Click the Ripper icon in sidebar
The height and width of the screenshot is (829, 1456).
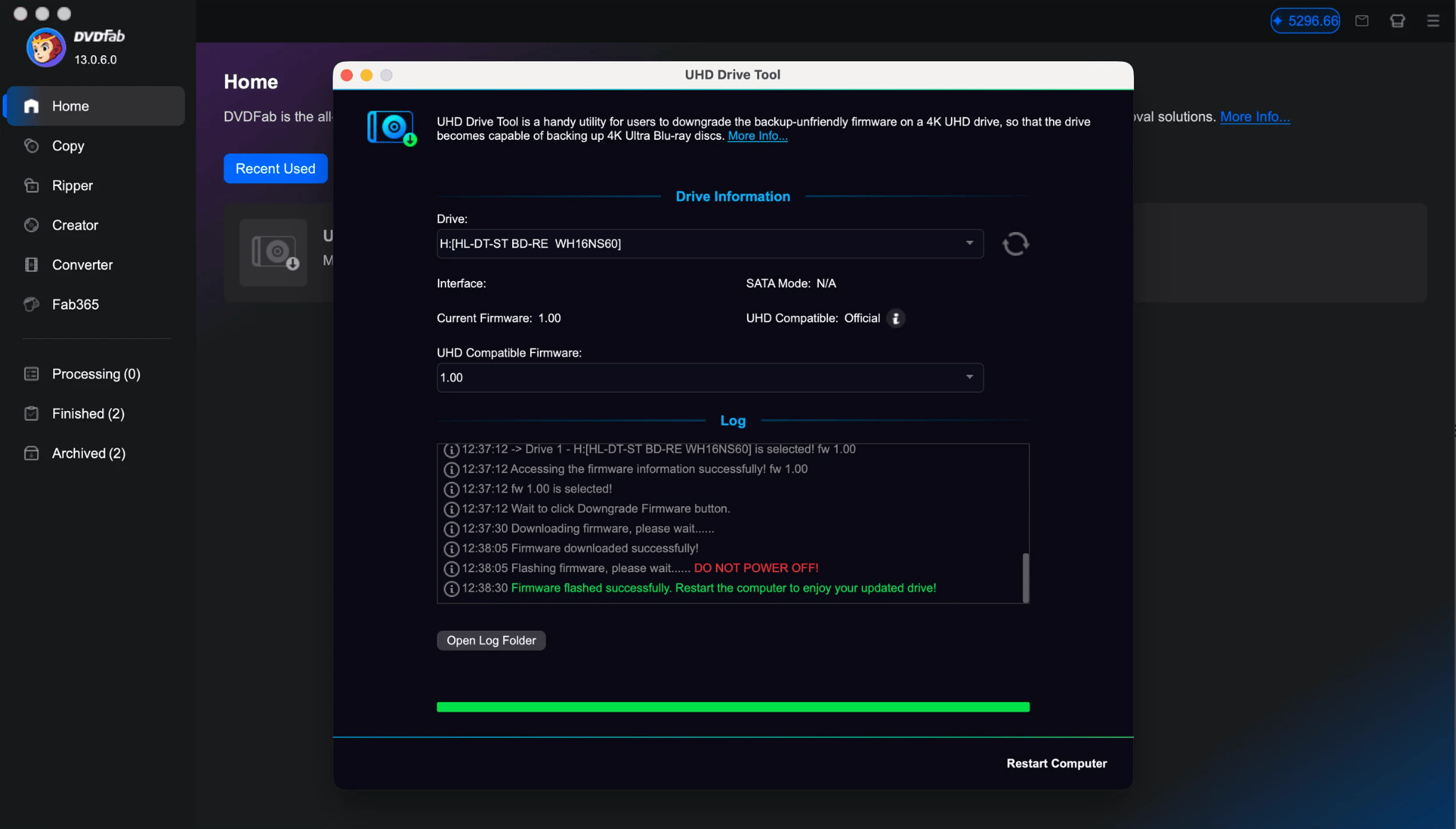31,185
